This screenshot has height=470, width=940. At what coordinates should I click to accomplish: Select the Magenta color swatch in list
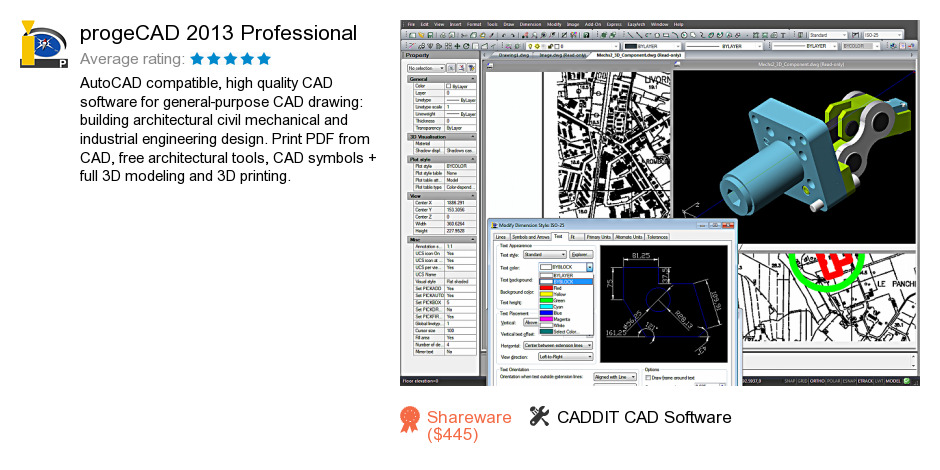[x=547, y=319]
